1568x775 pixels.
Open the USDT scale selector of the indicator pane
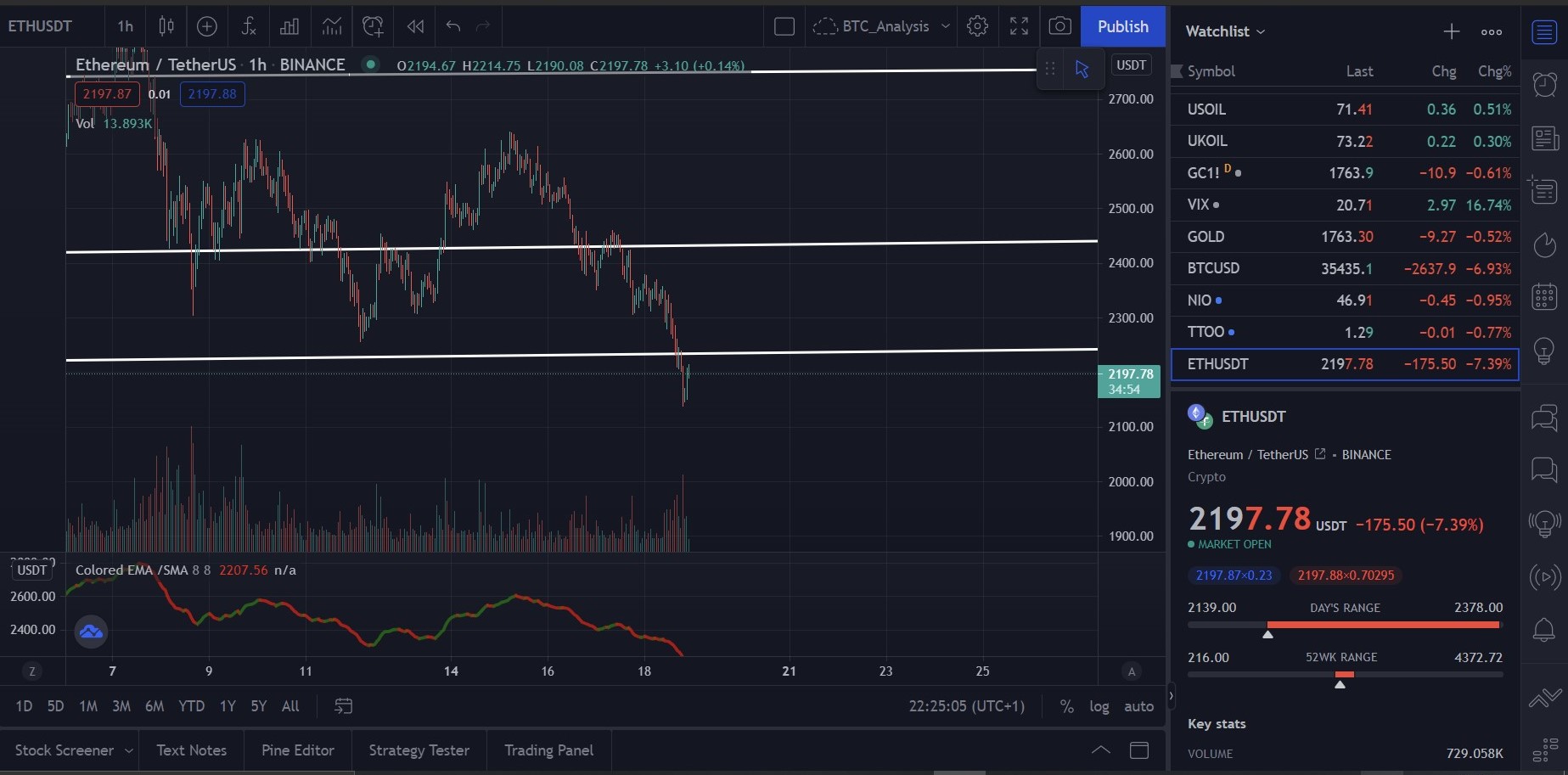click(32, 570)
